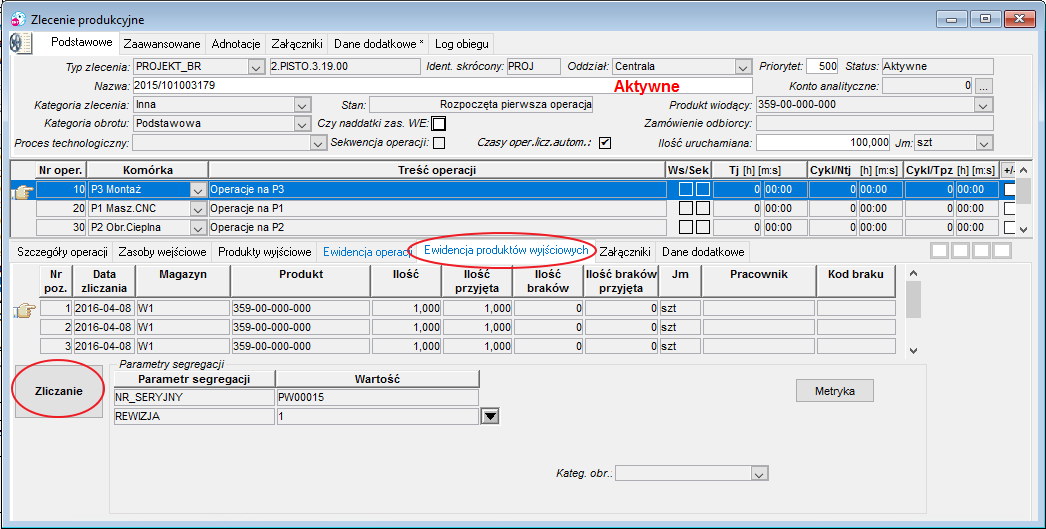Image resolution: width=1046 pixels, height=529 pixels.
Task: Expand the Typ zlecenia dropdown
Action: pyautogui.click(x=256, y=67)
